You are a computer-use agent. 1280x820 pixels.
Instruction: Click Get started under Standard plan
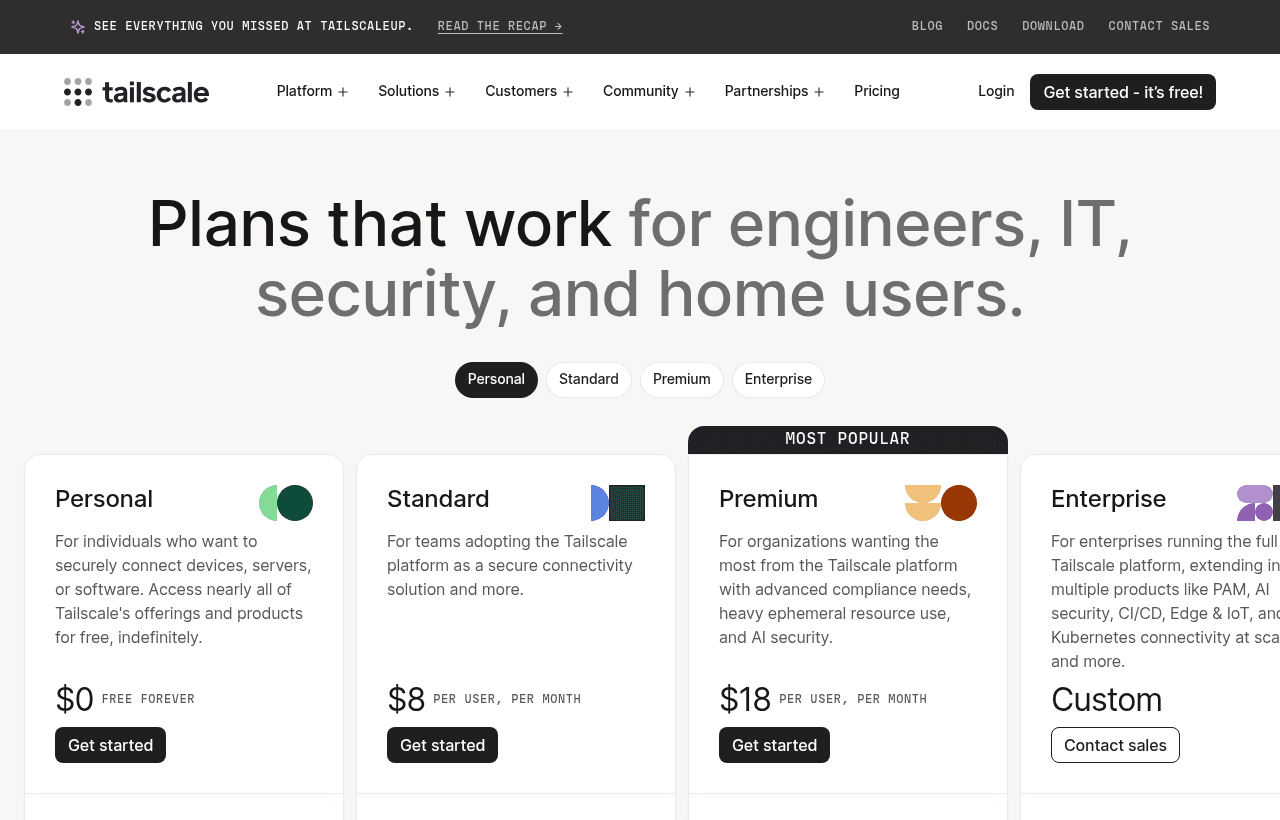(442, 745)
